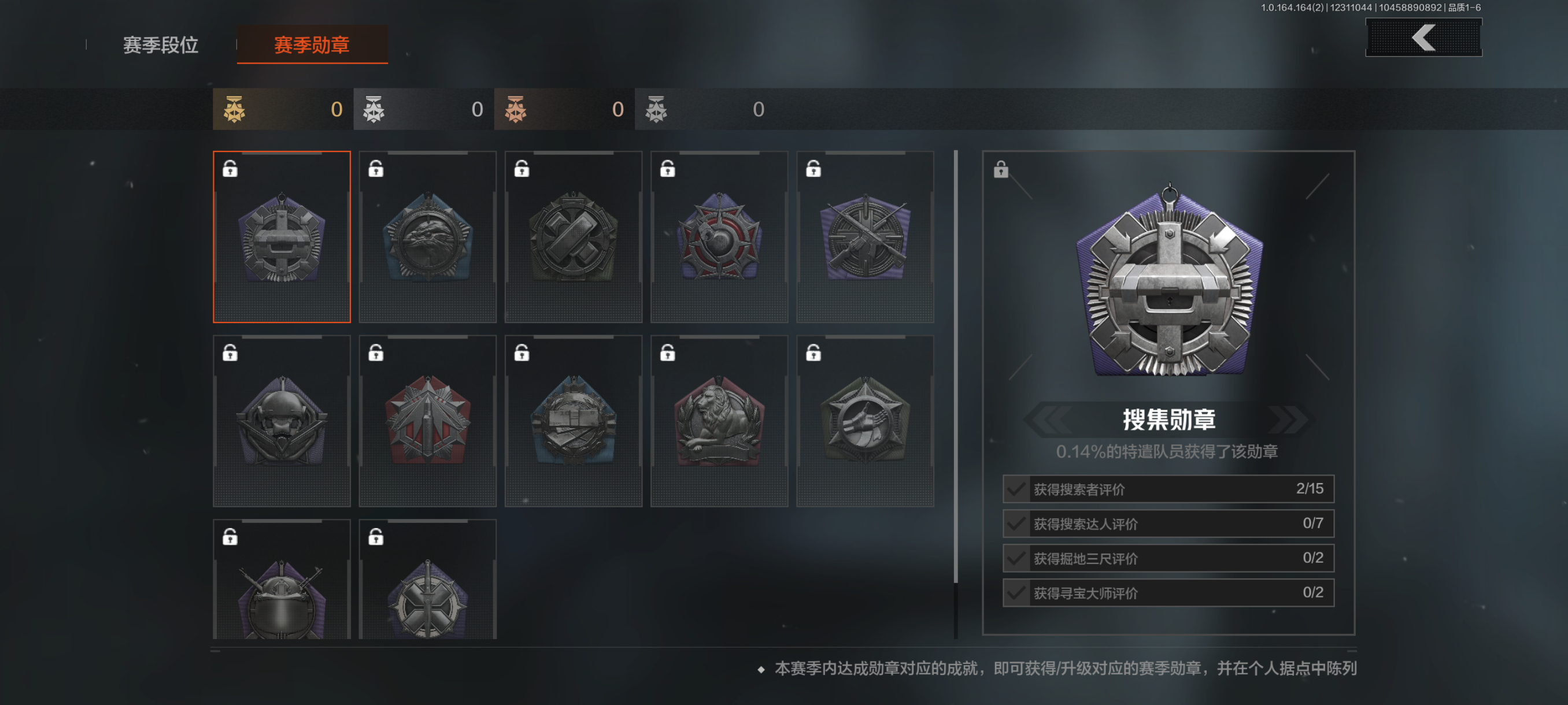Viewport: 1568px width, 705px height.
Task: Select the crossed hammer medal
Action: coord(574,236)
